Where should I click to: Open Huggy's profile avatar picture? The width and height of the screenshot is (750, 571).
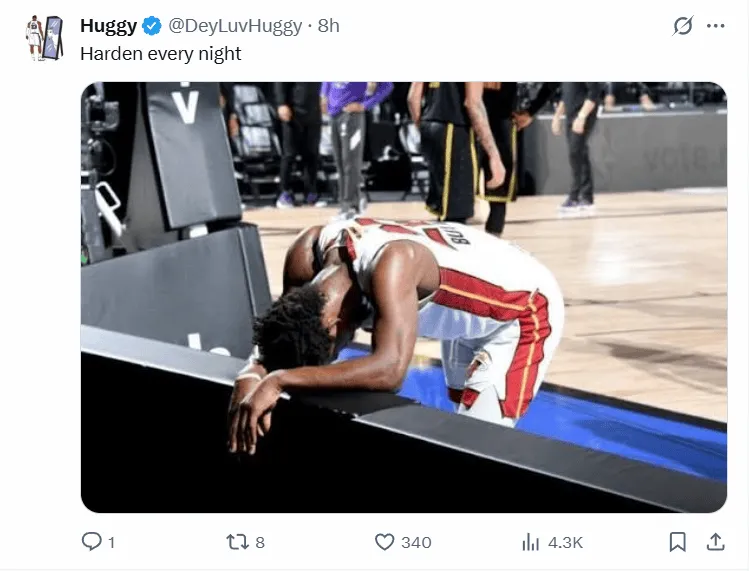point(44,38)
